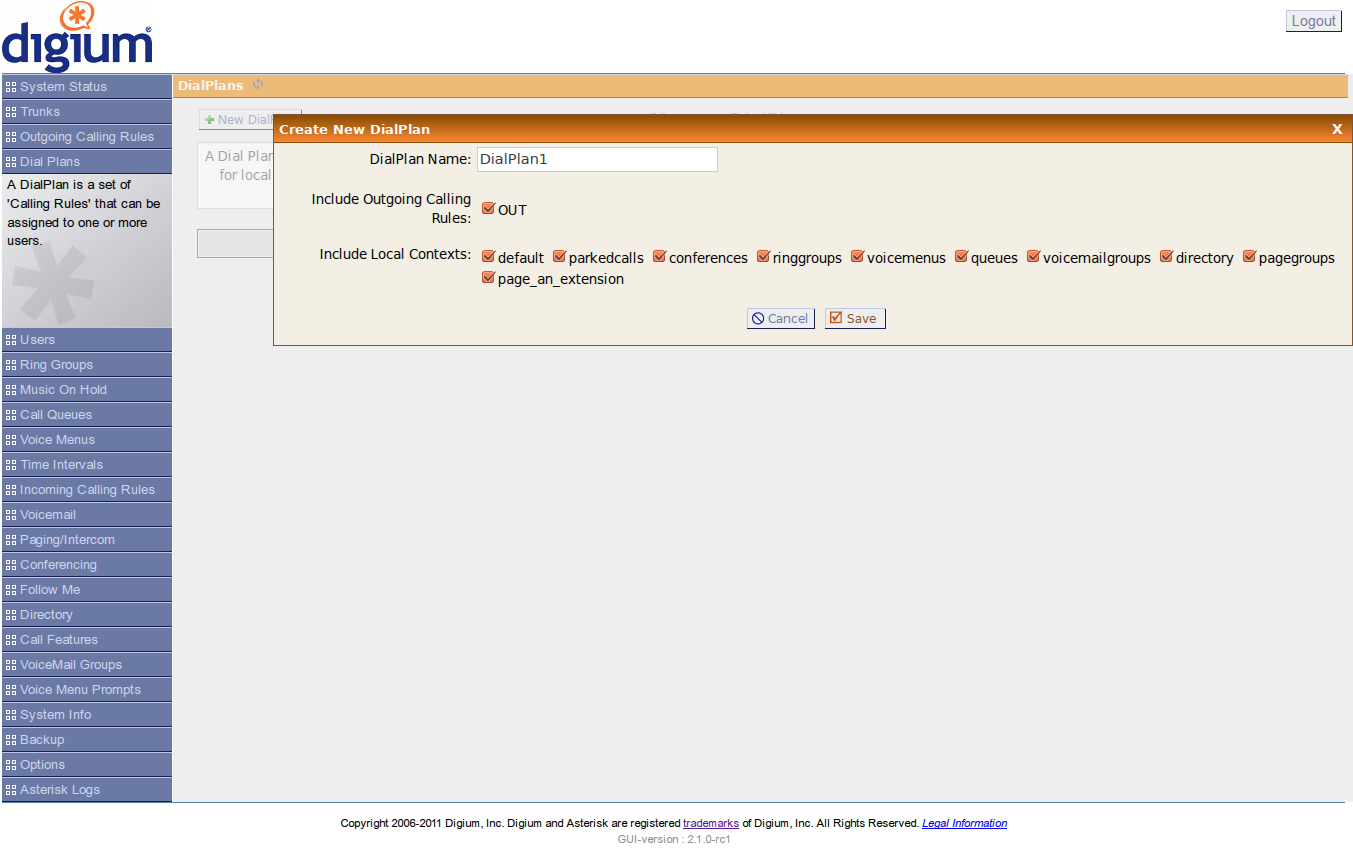Open the trademarks link in footer
The width and height of the screenshot is (1353, 858).
[x=711, y=823]
